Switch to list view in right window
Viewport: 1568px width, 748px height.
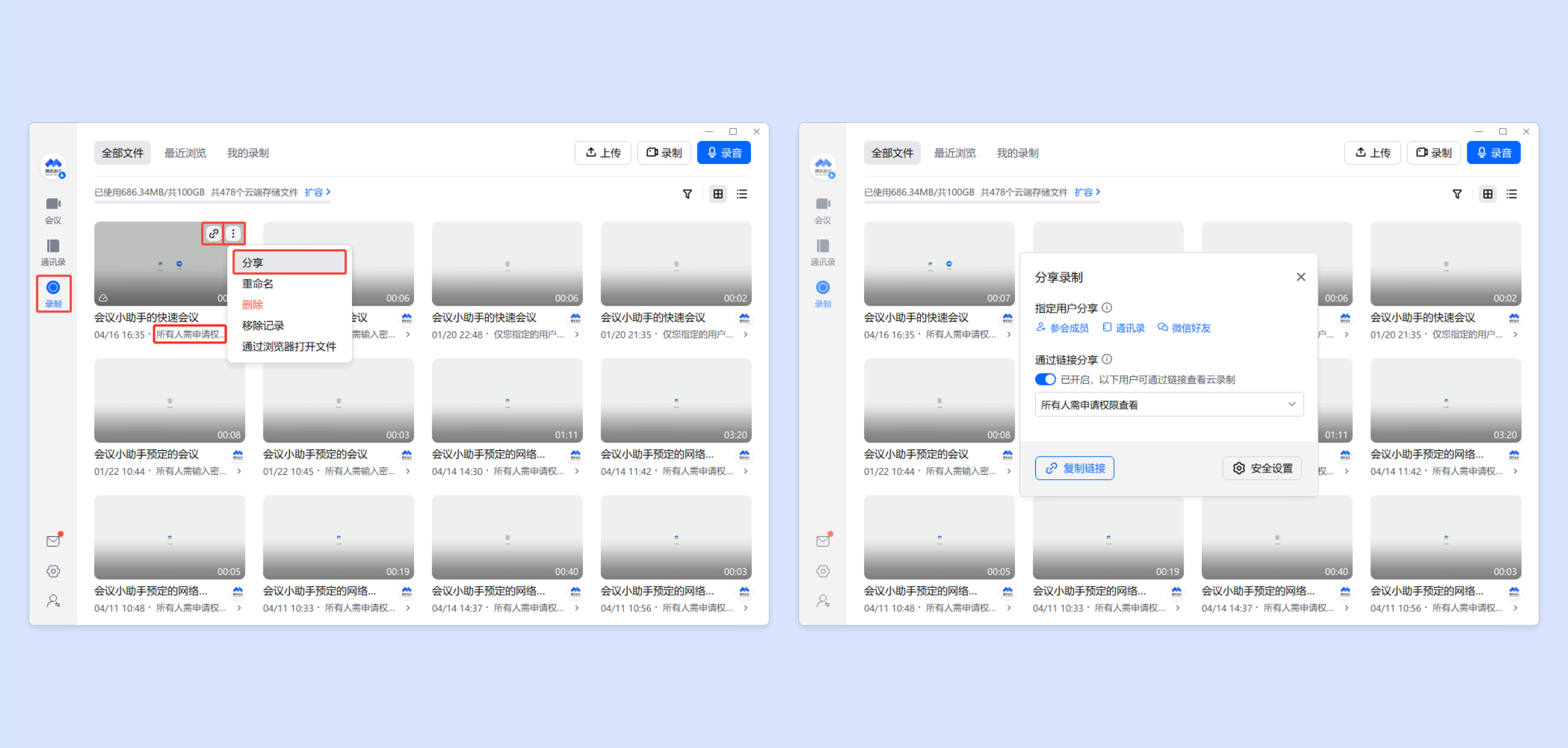[x=1512, y=194]
